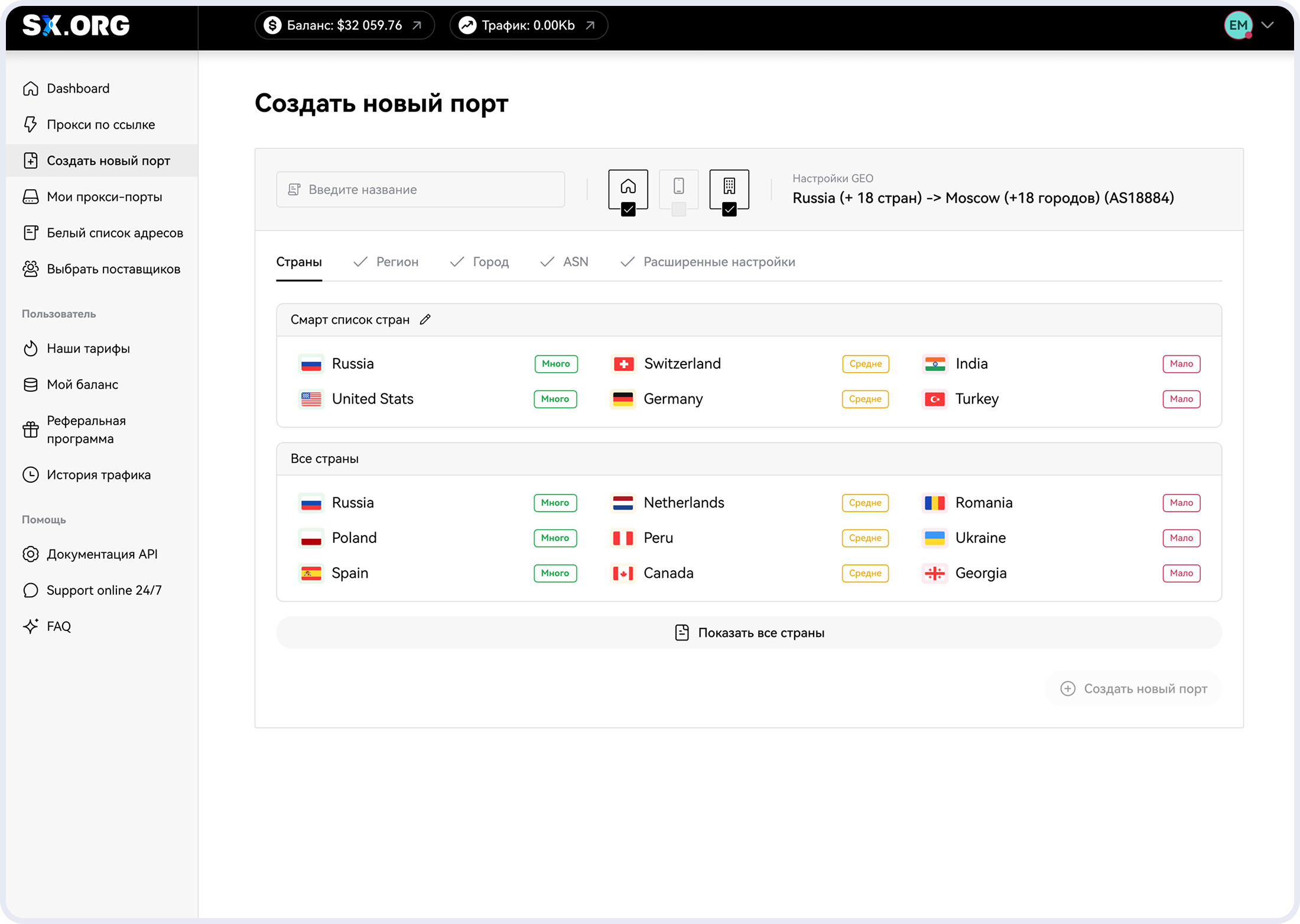Select mobile phone proxy type icon
1300x924 pixels.
point(678,187)
